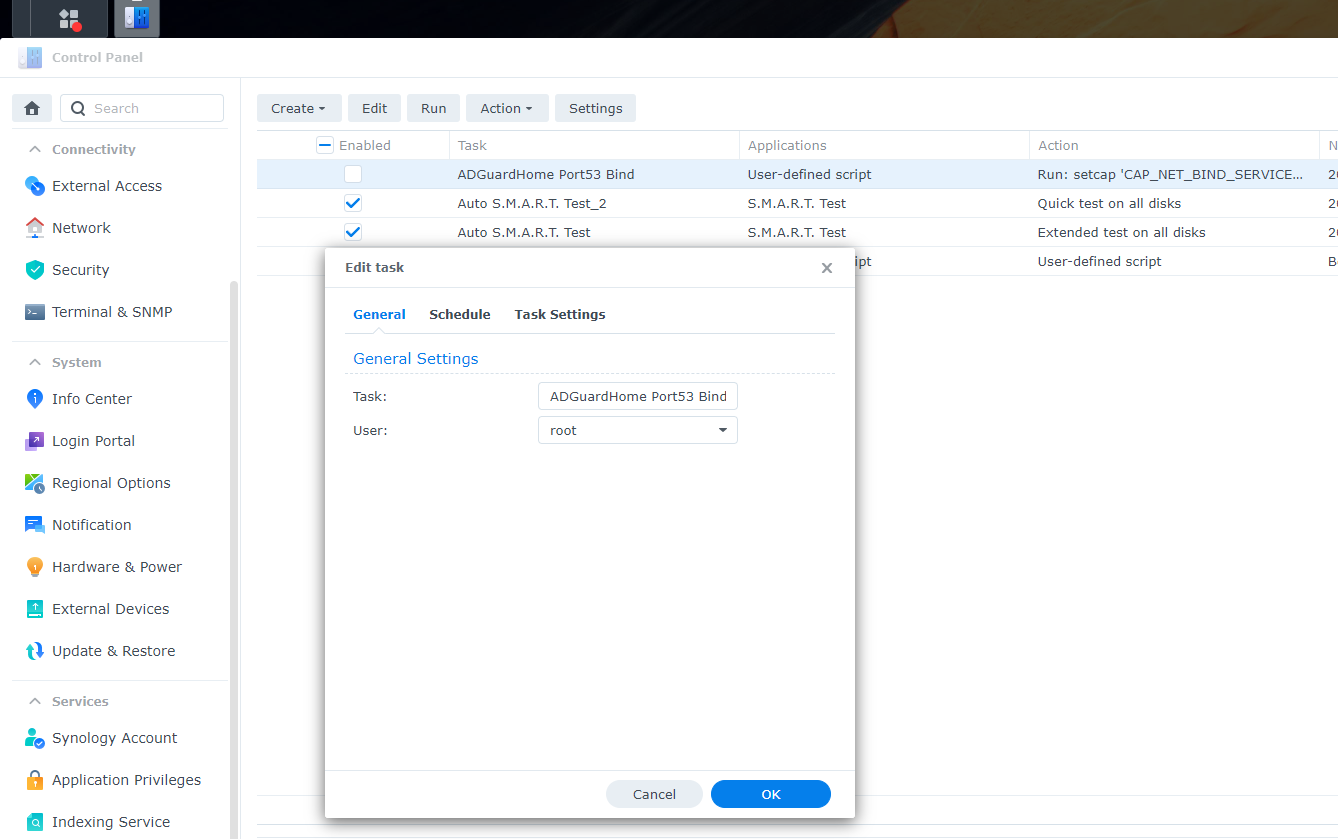Image resolution: width=1338 pixels, height=839 pixels.
Task: Open the Login Portal icon
Action: point(35,441)
